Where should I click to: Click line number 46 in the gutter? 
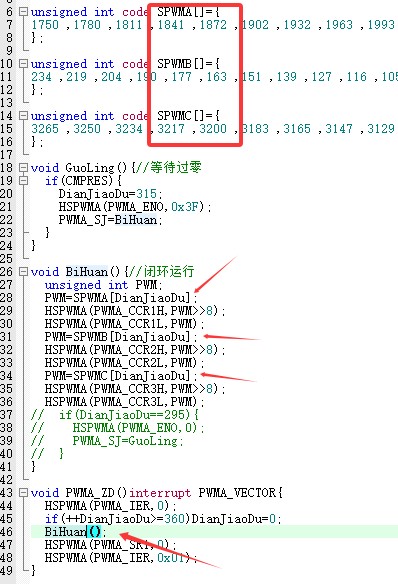6,532
